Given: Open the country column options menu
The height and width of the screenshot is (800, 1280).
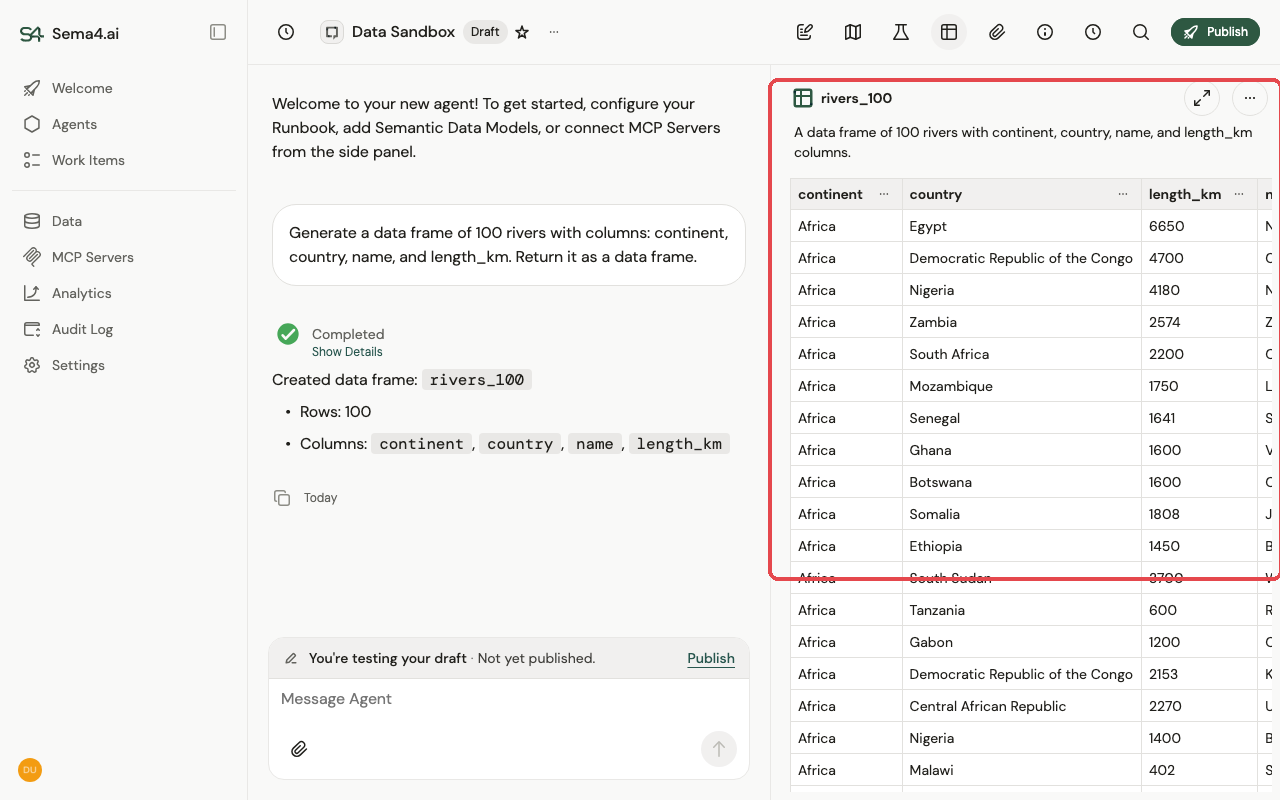Looking at the screenshot, I should click(x=1123, y=194).
